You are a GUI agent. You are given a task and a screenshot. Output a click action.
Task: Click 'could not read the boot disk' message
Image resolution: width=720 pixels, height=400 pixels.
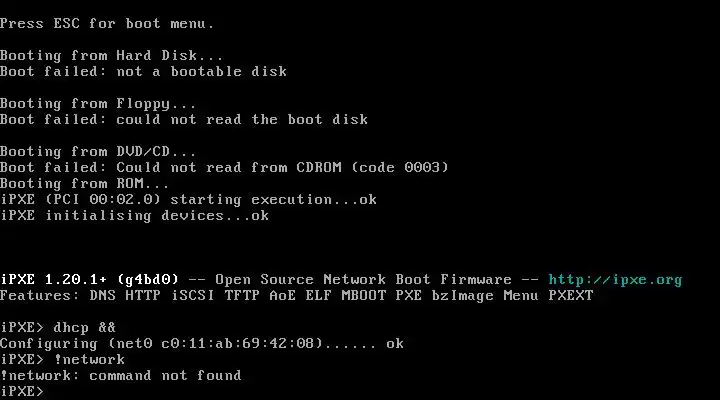tap(242, 119)
